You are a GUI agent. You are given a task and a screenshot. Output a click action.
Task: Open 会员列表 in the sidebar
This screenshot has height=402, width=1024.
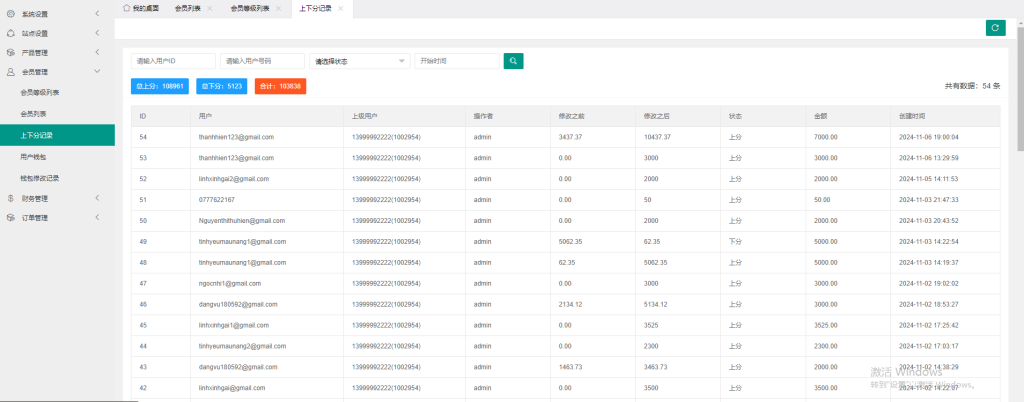click(x=34, y=114)
